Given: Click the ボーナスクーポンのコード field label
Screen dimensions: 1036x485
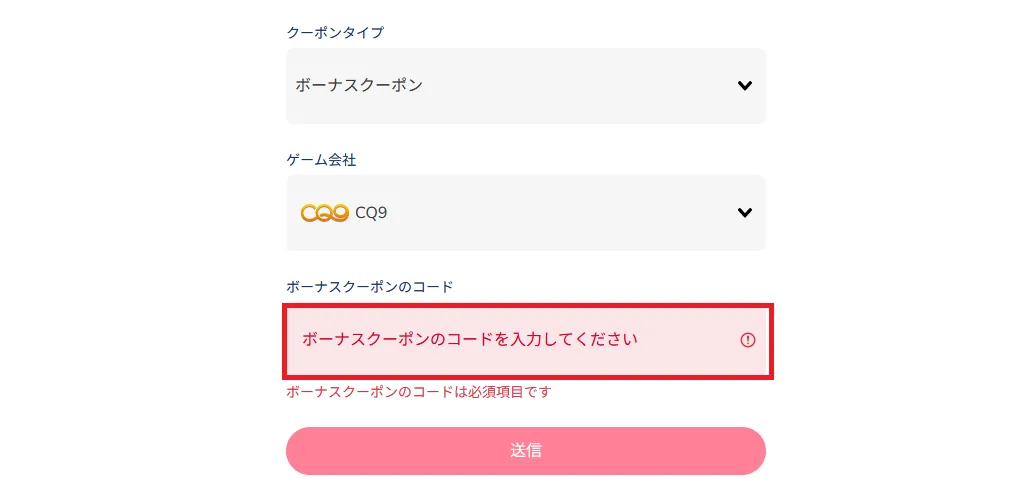Looking at the screenshot, I should (x=369, y=287).
